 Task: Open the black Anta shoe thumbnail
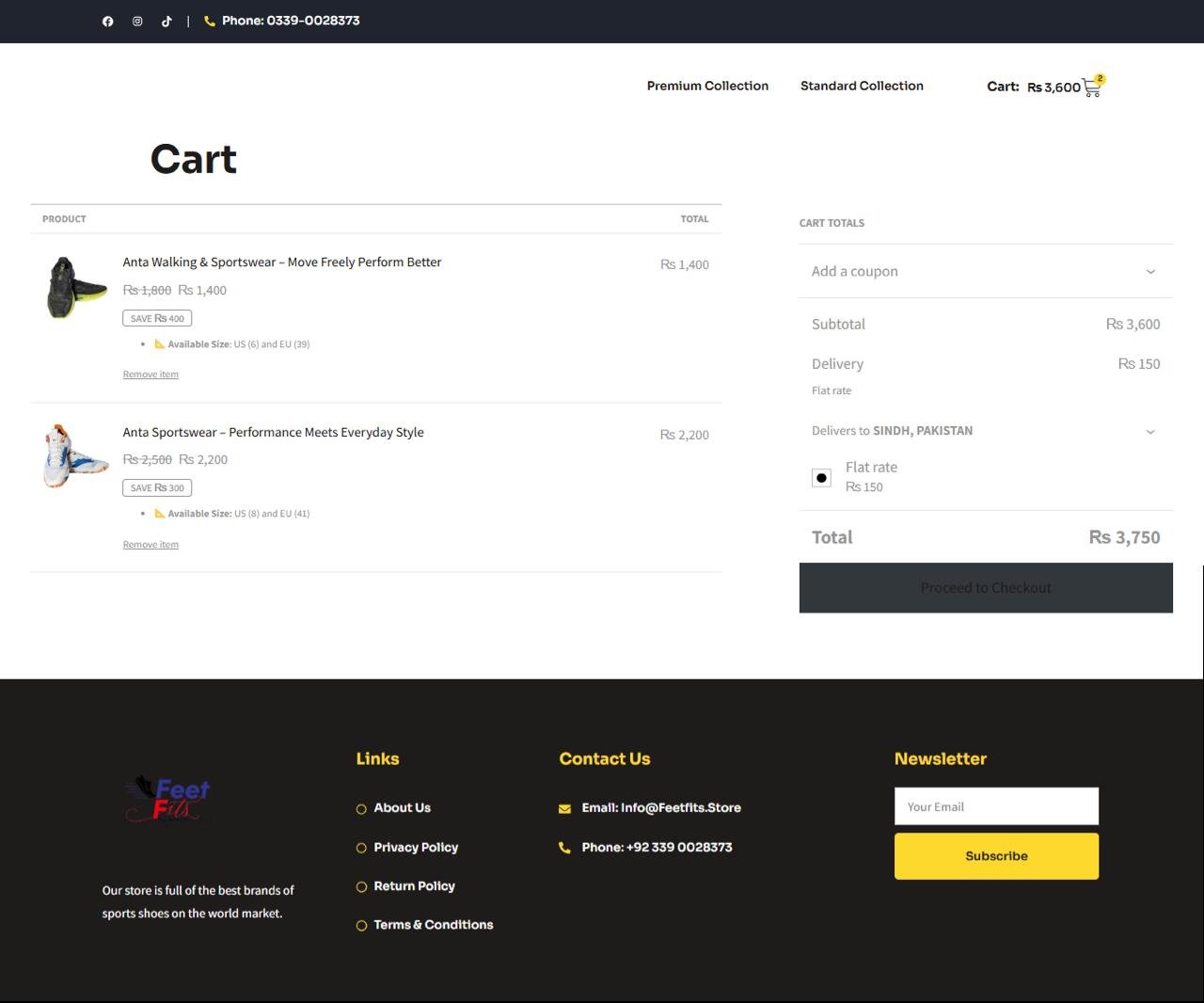(76, 288)
